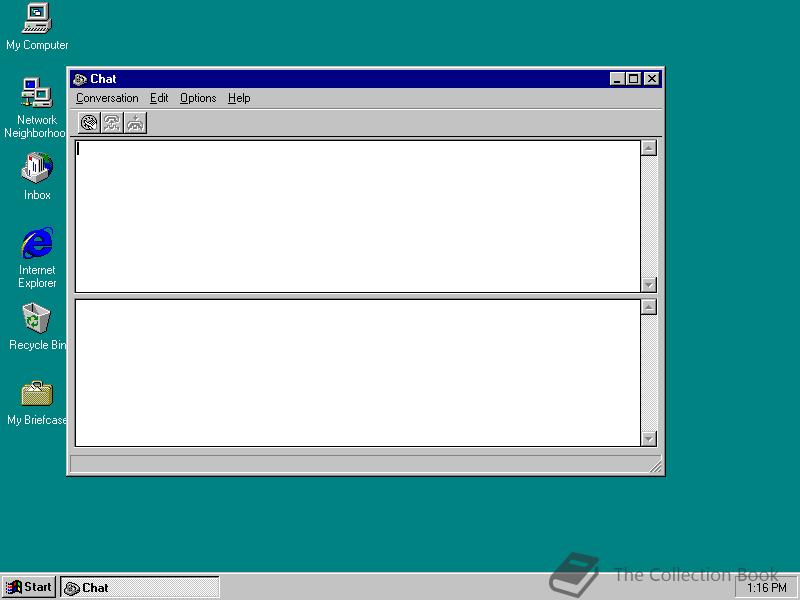Click upper pane scroll up arrow
Image resolution: width=800 pixels, height=600 pixels.
pyautogui.click(x=648, y=148)
